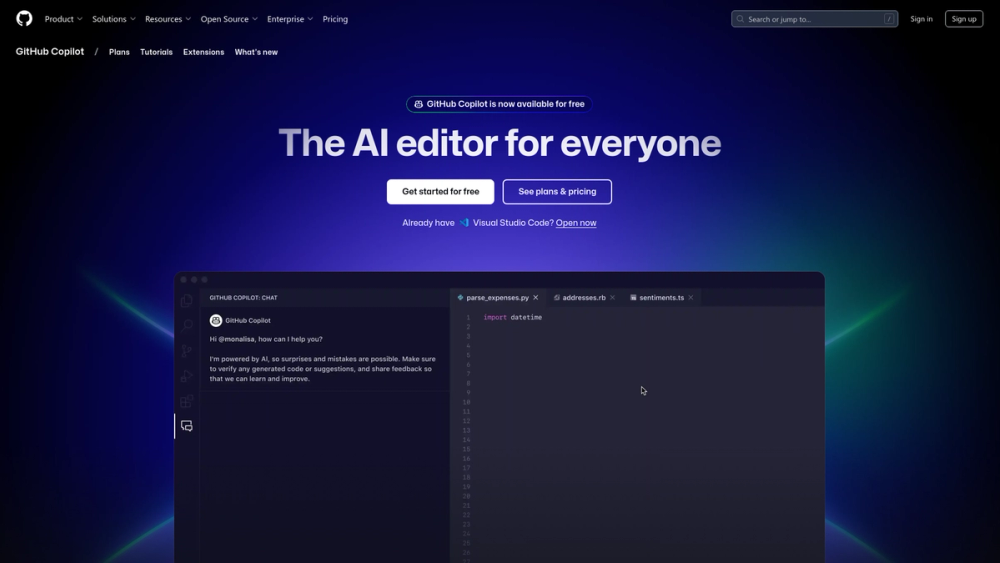Open the Product dropdown menu
The width and height of the screenshot is (1000, 563).
click(63, 19)
